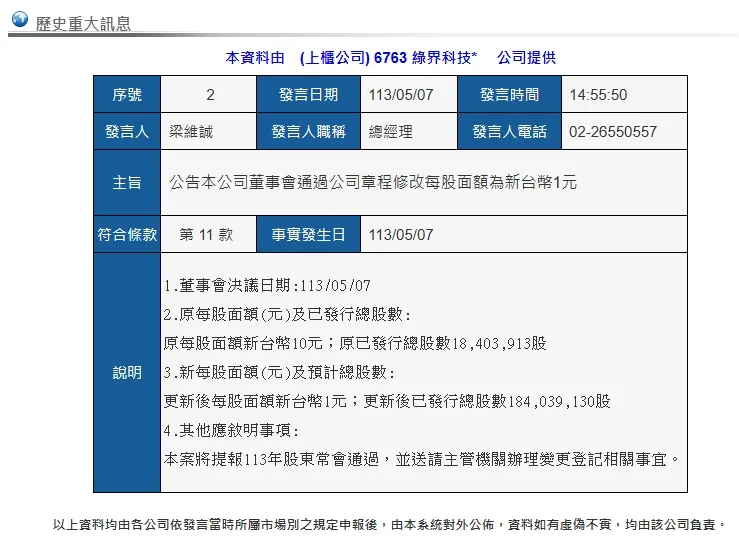Click the 發言人 header cell
This screenshot has width=739, height=547.
click(x=127, y=131)
